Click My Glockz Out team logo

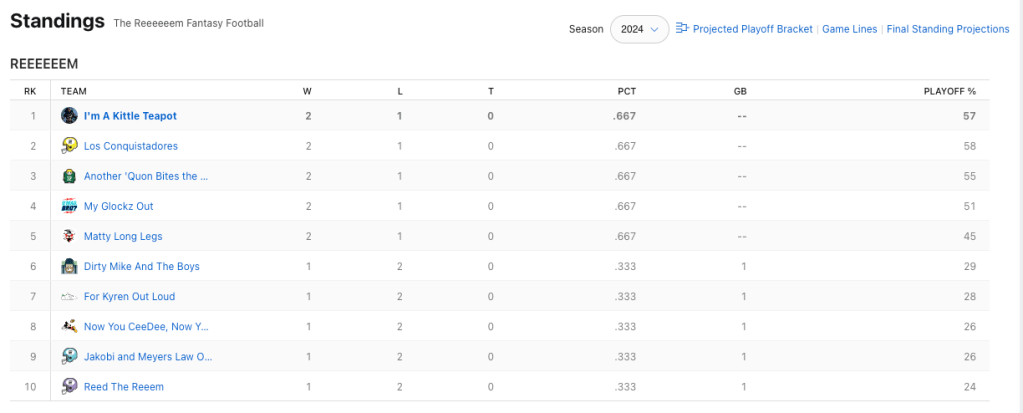(x=69, y=206)
